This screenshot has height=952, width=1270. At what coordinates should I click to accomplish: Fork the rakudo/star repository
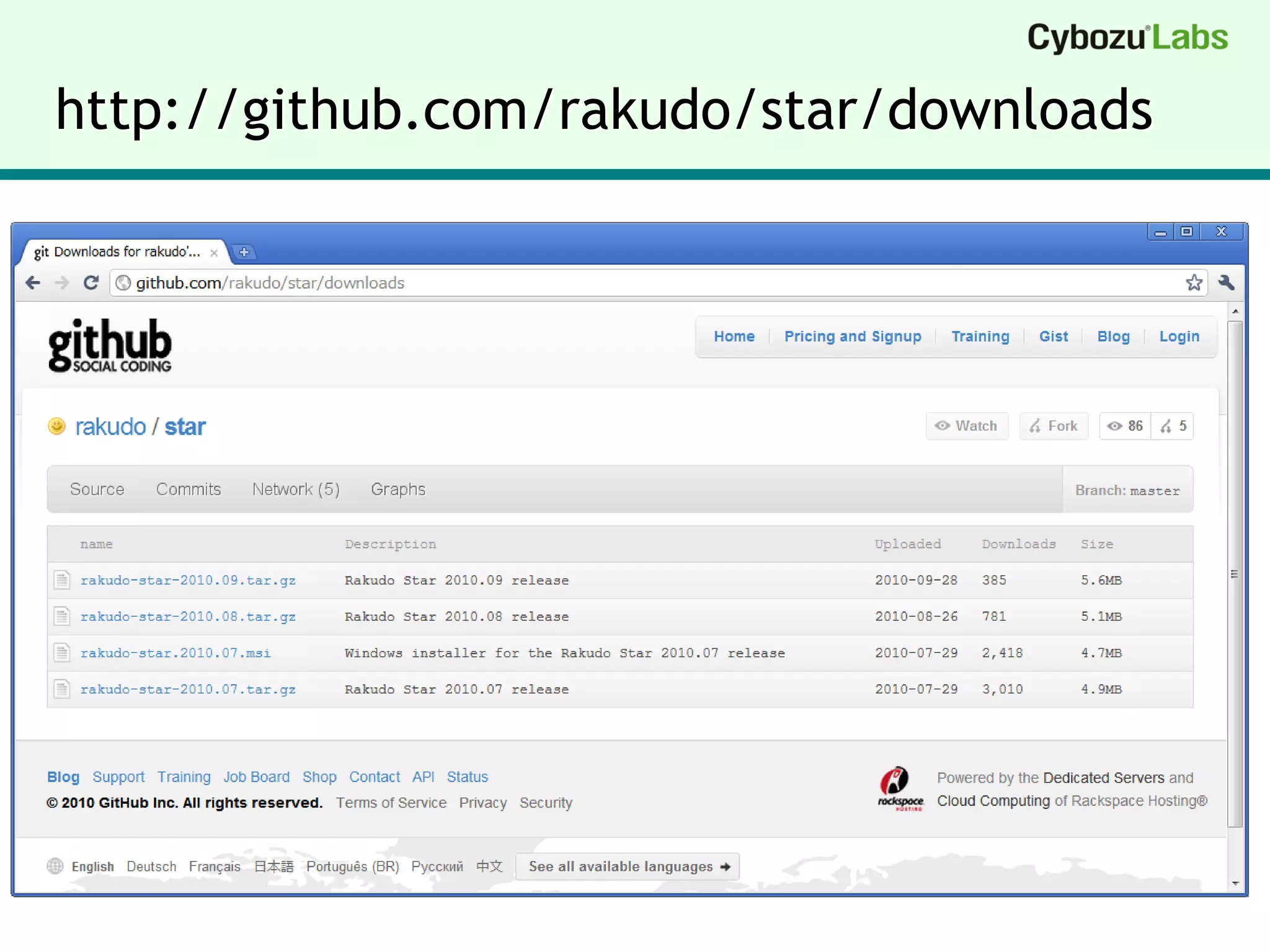1054,426
